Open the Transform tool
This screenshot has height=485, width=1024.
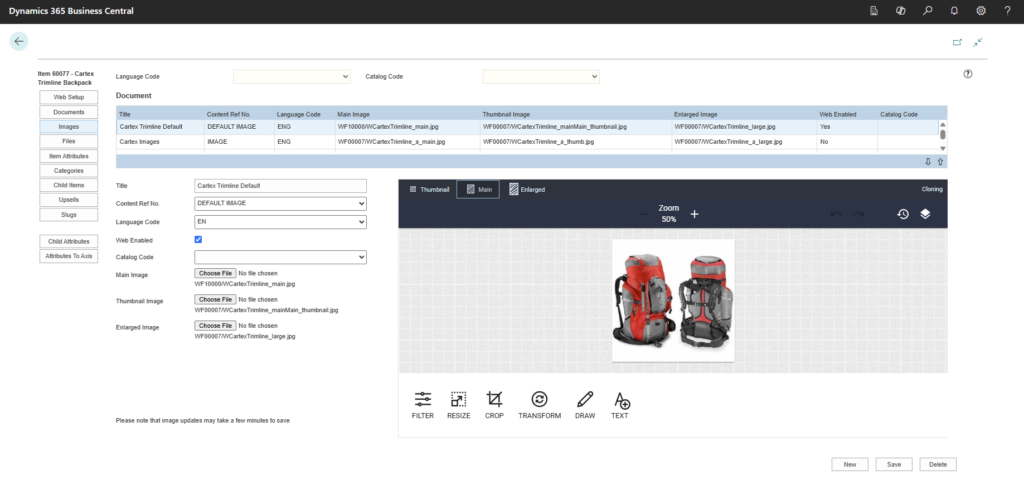click(x=539, y=404)
